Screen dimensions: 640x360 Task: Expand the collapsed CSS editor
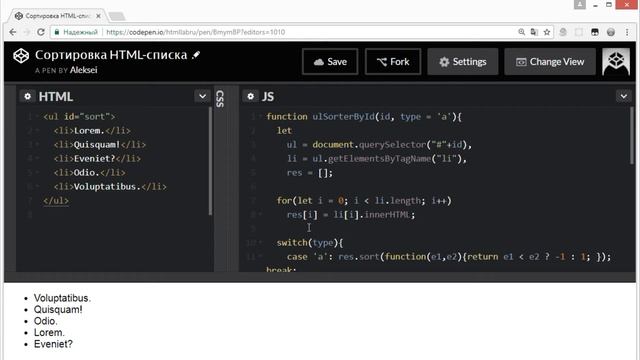220,99
